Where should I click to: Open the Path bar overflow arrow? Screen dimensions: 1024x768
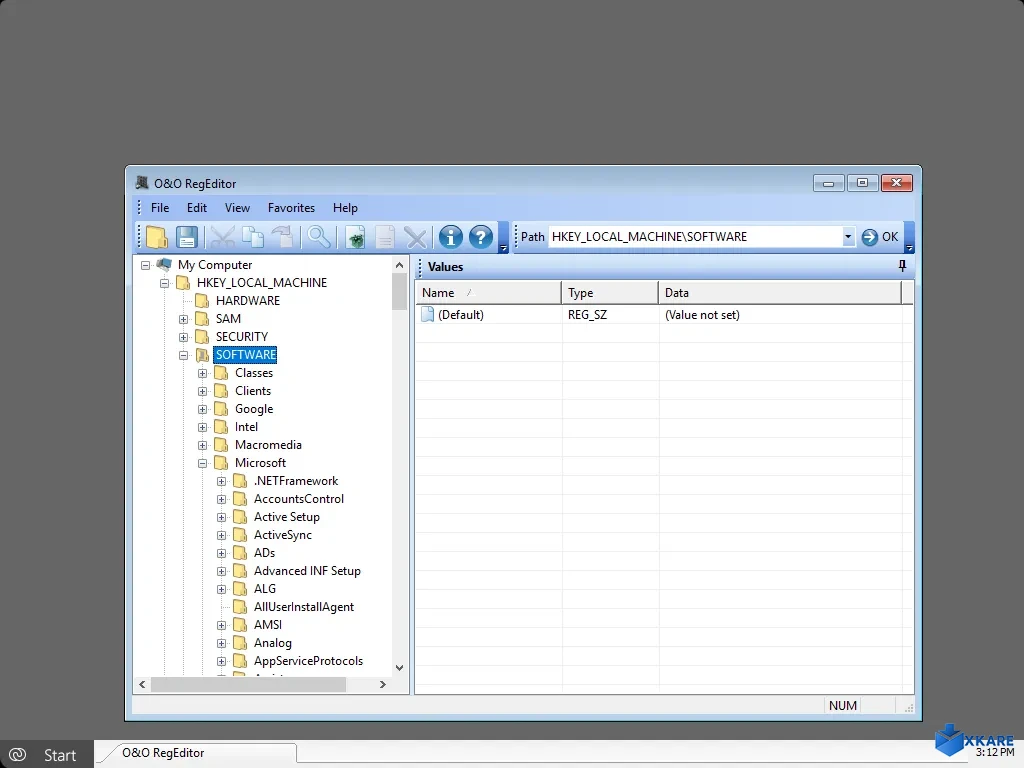coord(909,248)
